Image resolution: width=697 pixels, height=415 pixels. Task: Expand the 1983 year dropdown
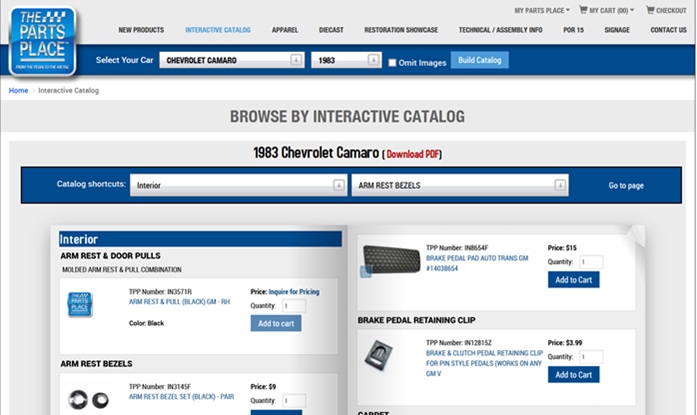click(346, 61)
